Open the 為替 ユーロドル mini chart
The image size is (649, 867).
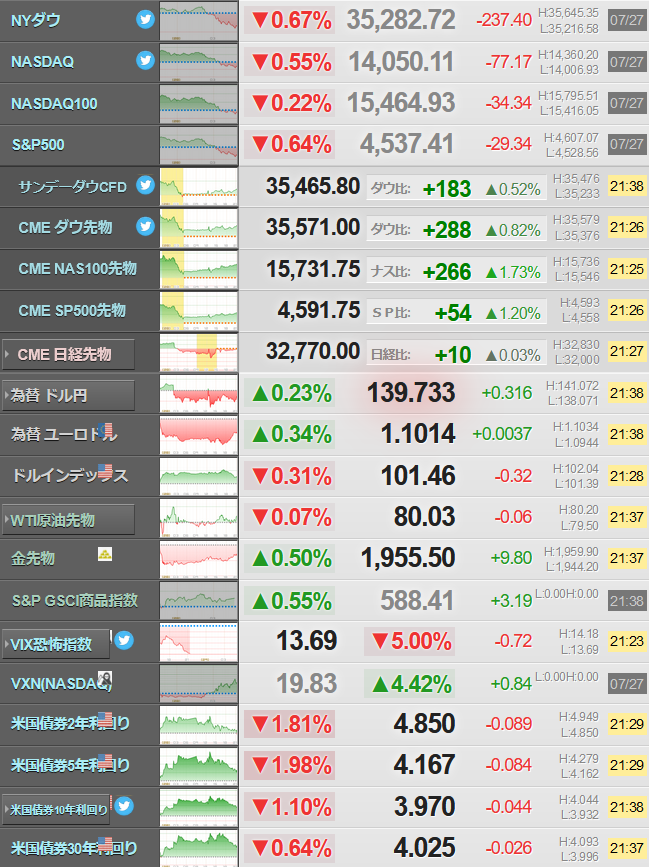(199, 435)
